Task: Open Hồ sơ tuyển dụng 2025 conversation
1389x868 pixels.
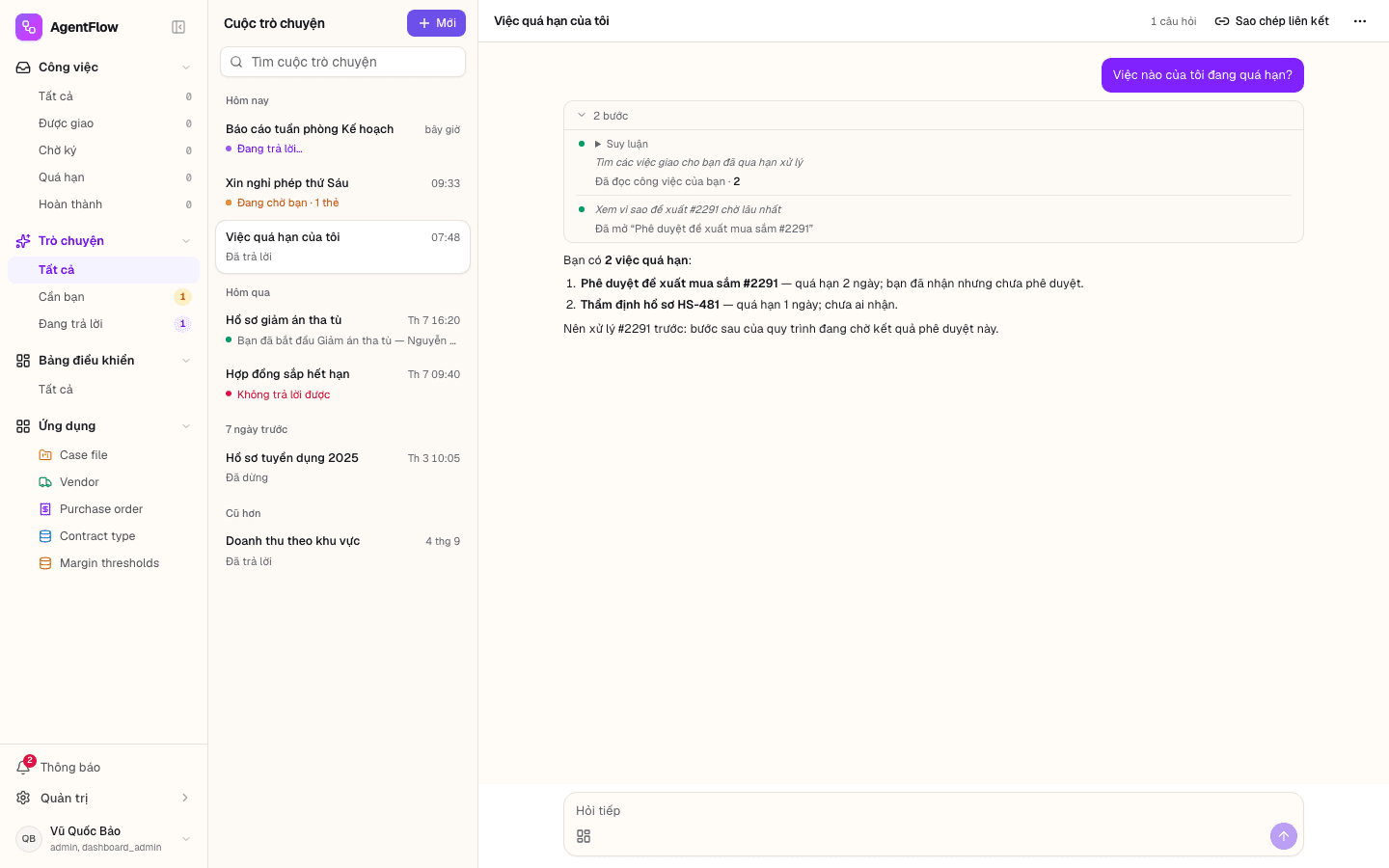Action: click(342, 468)
